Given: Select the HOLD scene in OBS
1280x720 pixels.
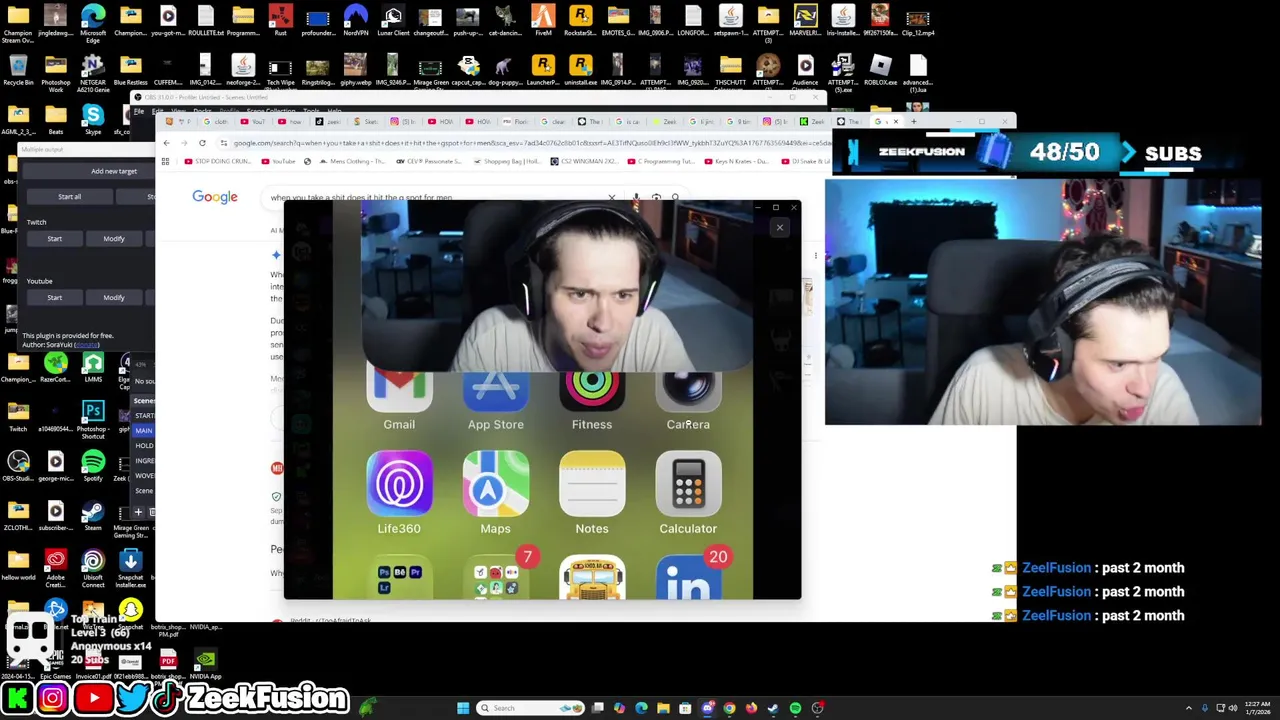Looking at the screenshot, I should [x=144, y=445].
